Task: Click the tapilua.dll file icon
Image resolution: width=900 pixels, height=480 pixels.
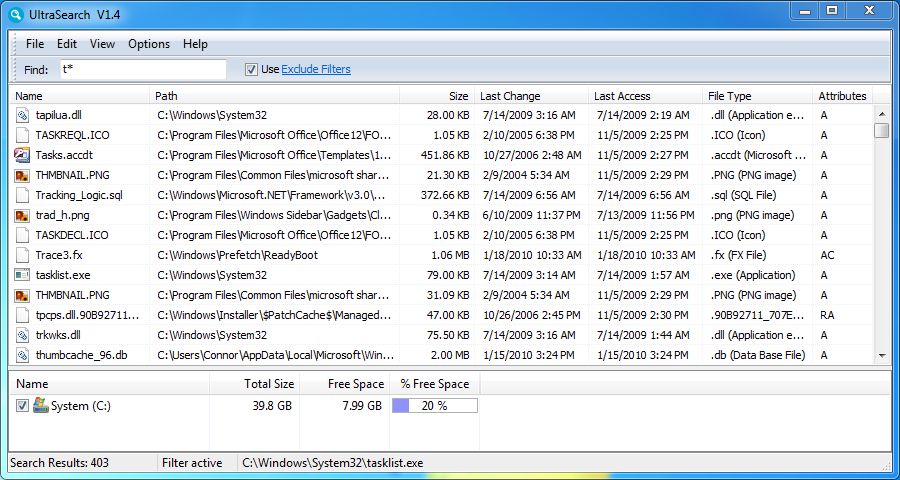Action: coord(22,115)
